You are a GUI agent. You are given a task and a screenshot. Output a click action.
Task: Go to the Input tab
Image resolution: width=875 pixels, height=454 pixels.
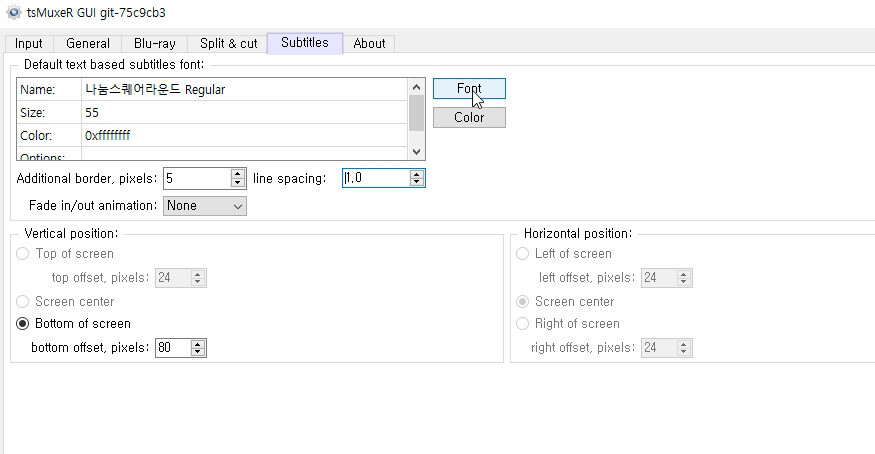(29, 43)
